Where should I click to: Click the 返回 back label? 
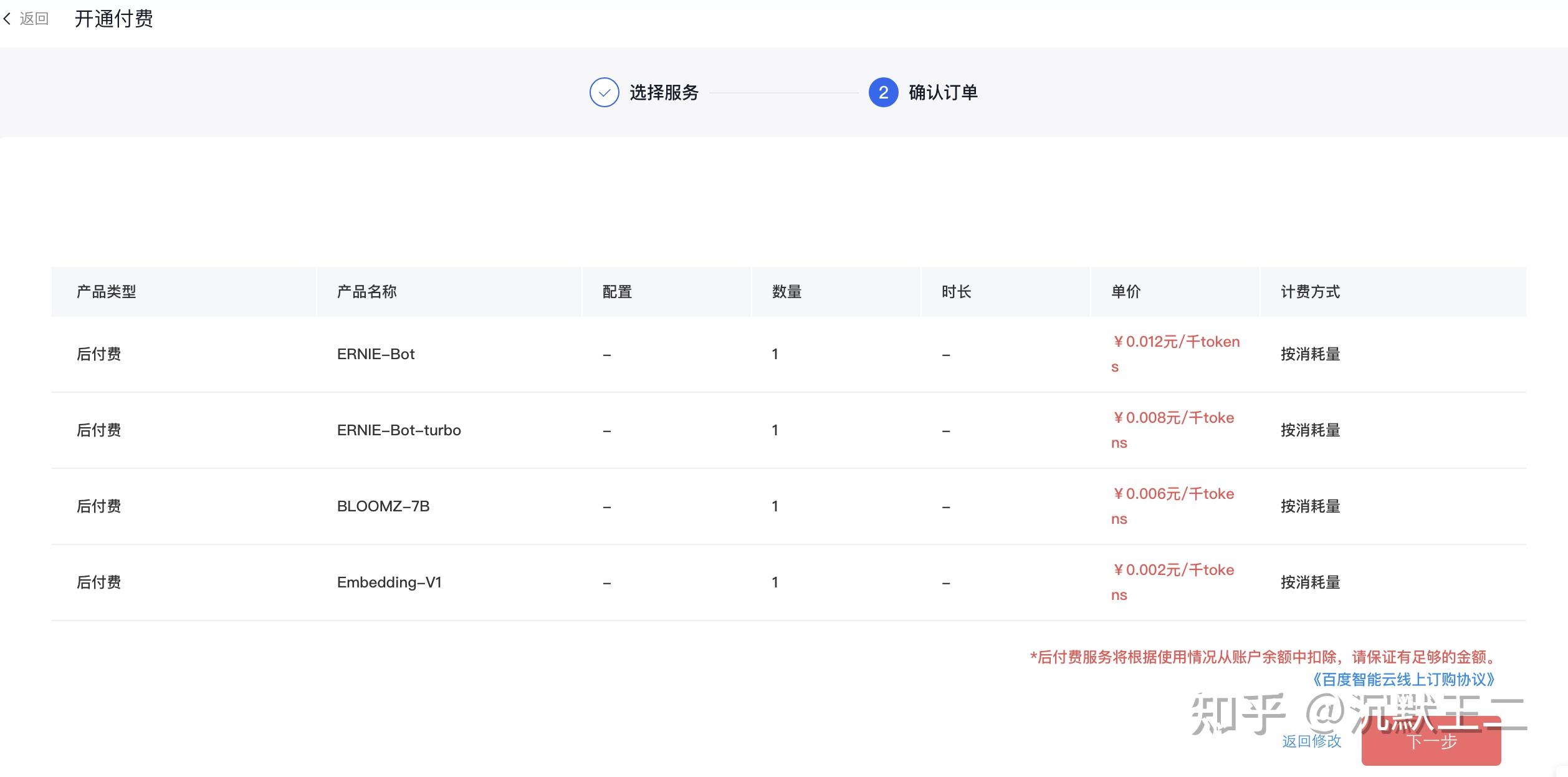coord(34,19)
